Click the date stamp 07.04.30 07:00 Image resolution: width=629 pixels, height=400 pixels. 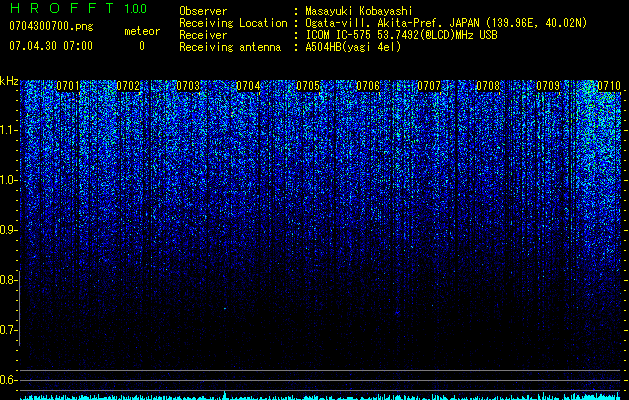point(51,46)
